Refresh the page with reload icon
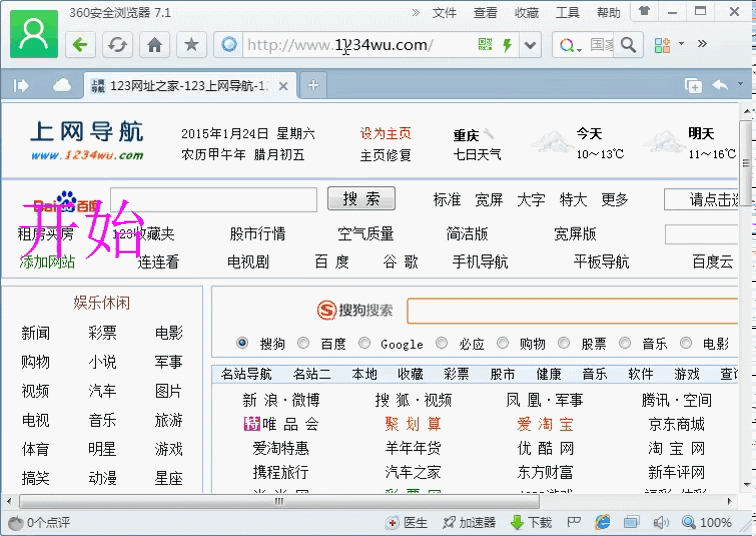Viewport: 756px width, 536px height. coord(118,45)
